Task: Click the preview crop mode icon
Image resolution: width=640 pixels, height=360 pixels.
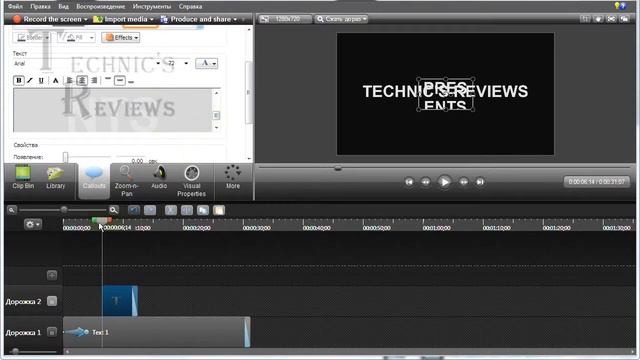Action: [585, 19]
